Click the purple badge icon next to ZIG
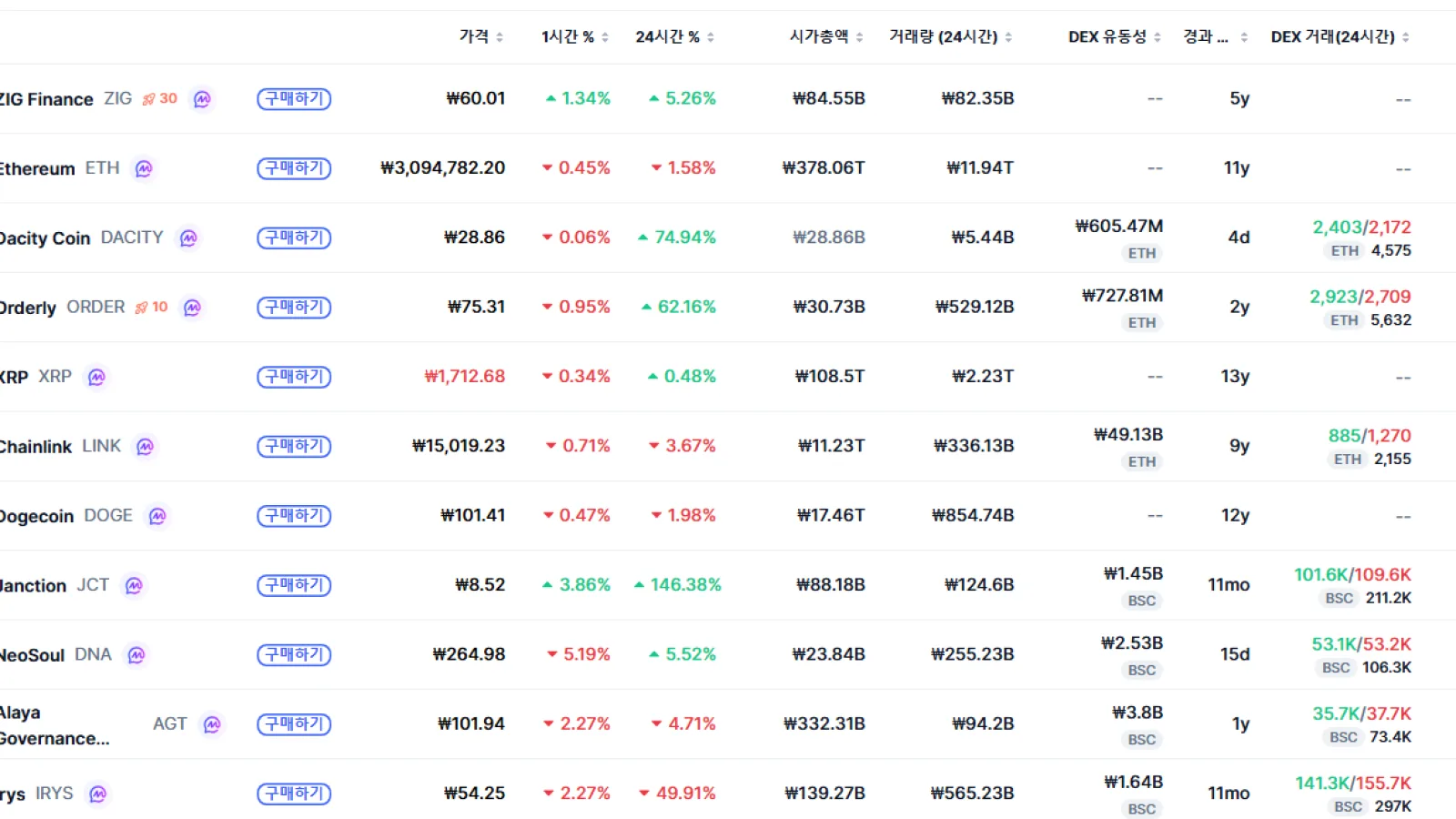The width and height of the screenshot is (1456, 819). tap(202, 98)
